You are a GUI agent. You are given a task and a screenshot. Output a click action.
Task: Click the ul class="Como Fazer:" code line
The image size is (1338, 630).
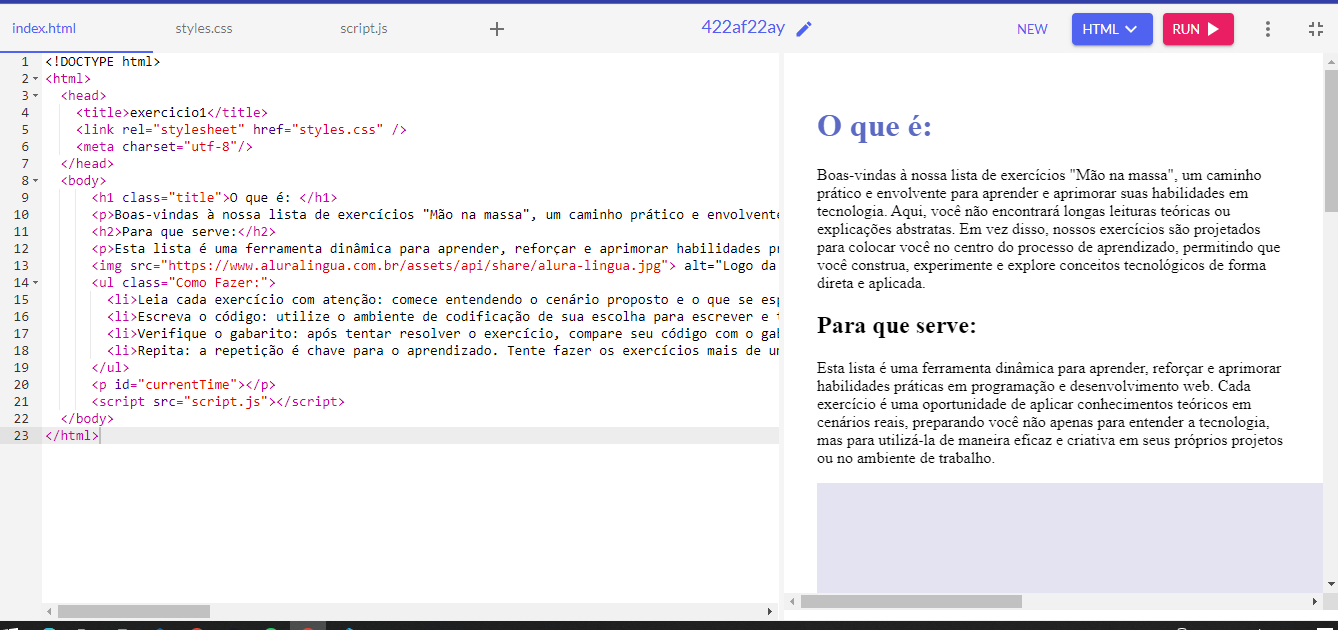coord(183,283)
